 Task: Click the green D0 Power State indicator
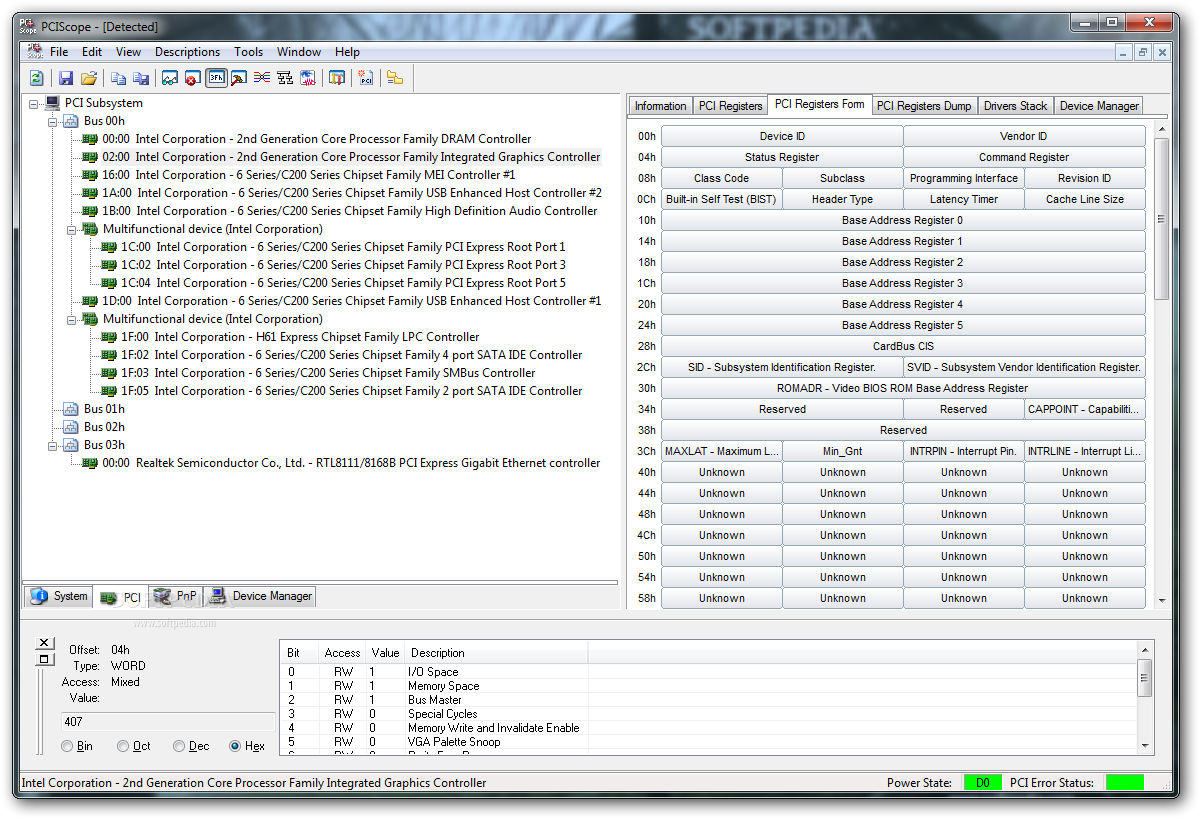click(982, 783)
